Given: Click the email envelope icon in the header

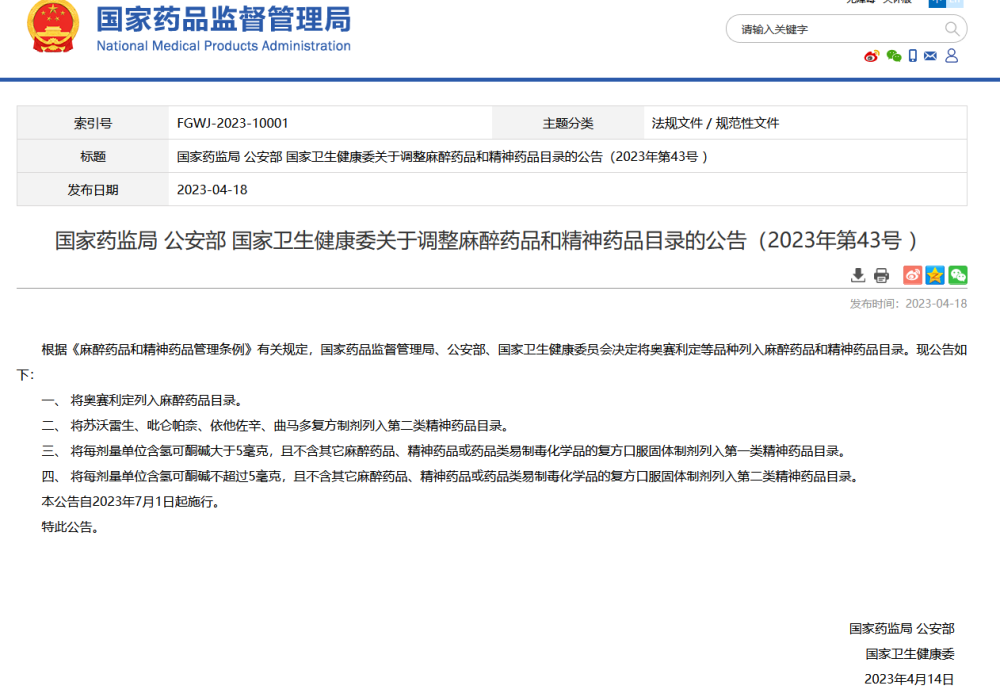Looking at the screenshot, I should point(931,56).
